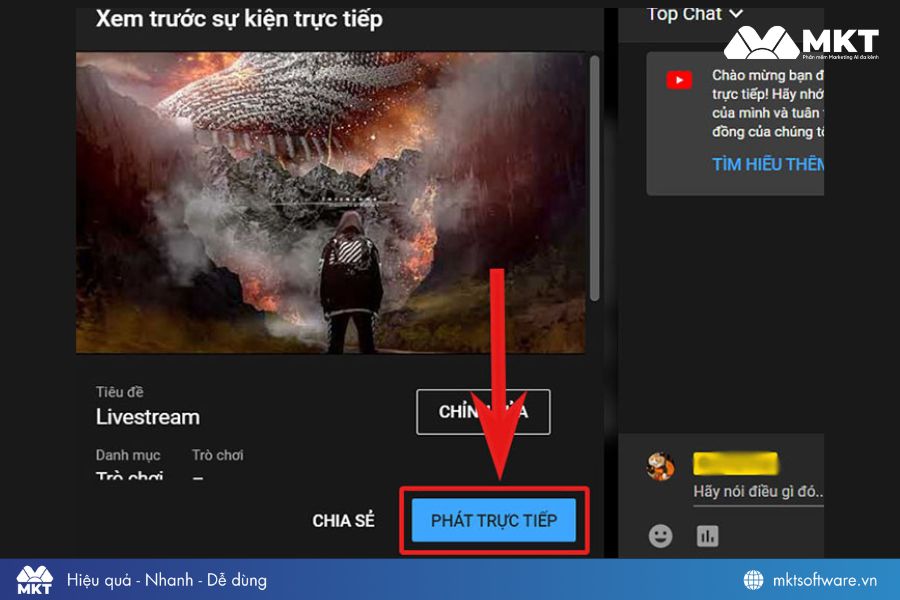Screen dimensions: 900x600
Task: Open the emoji picker smiley icon
Action: pyautogui.click(x=660, y=536)
